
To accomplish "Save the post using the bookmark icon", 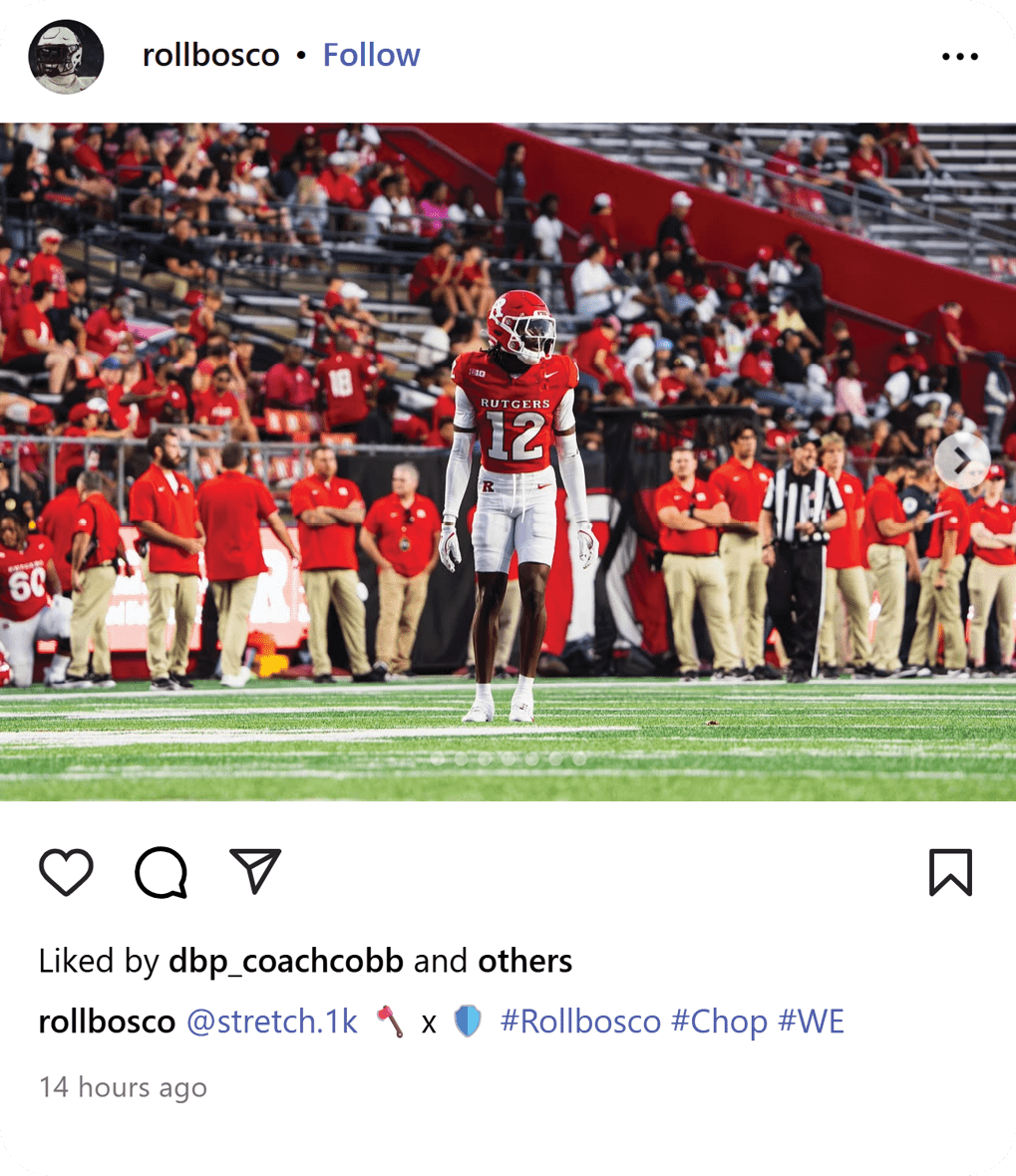I will click(x=951, y=871).
